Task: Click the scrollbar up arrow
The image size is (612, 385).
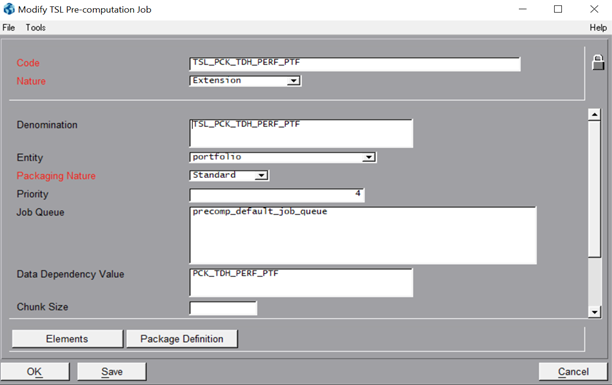Action: (594, 114)
